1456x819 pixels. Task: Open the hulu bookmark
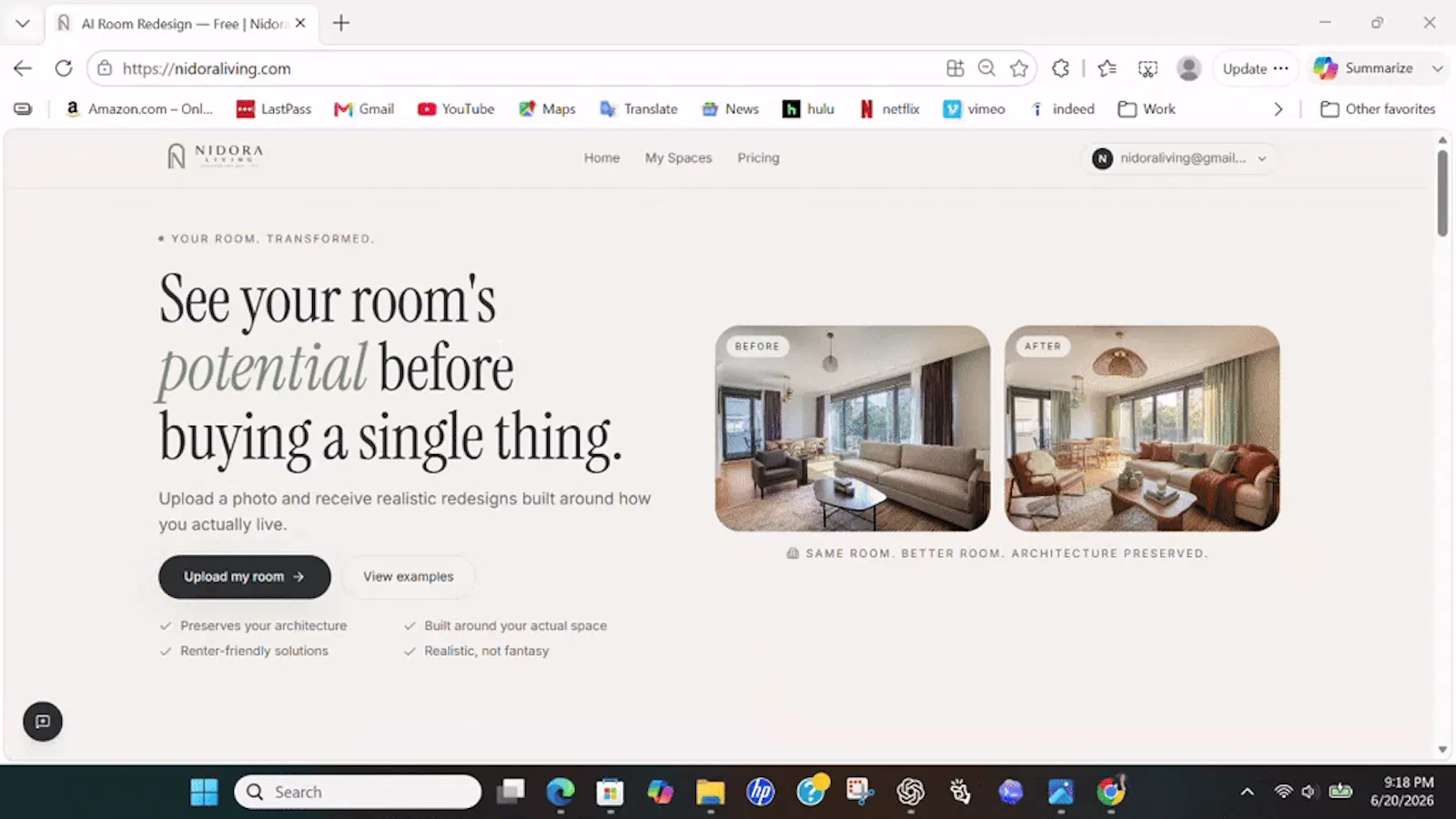pyautogui.click(x=809, y=108)
